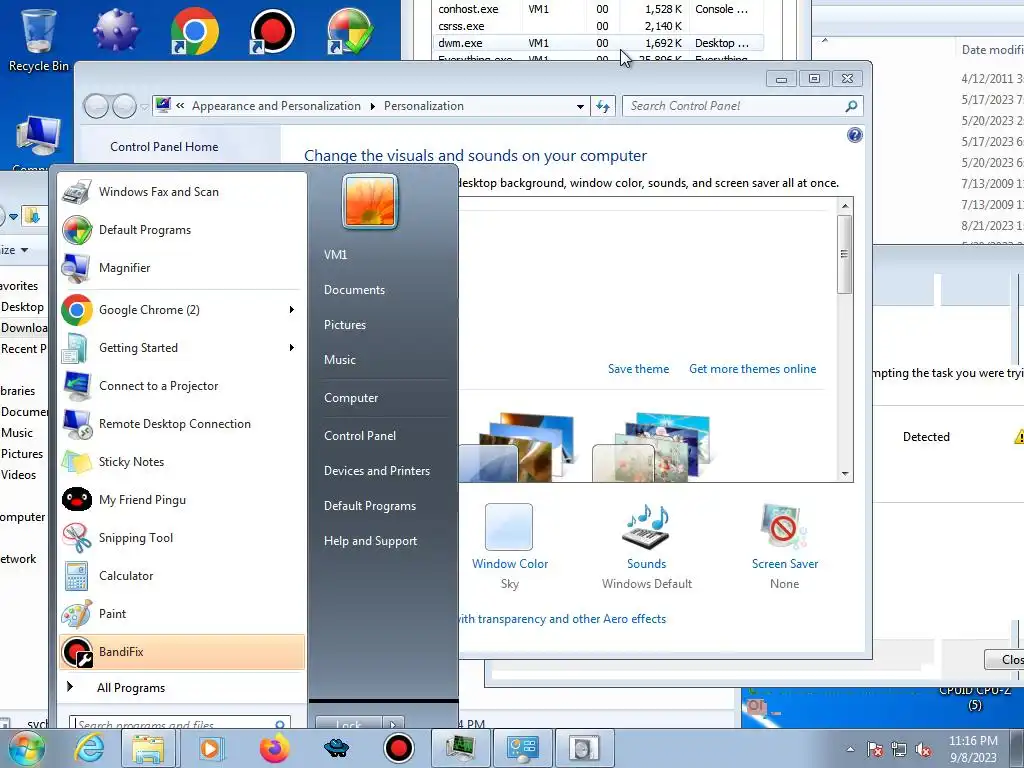Open VM1 personal folder
This screenshot has width=1024, height=768.
336,255
